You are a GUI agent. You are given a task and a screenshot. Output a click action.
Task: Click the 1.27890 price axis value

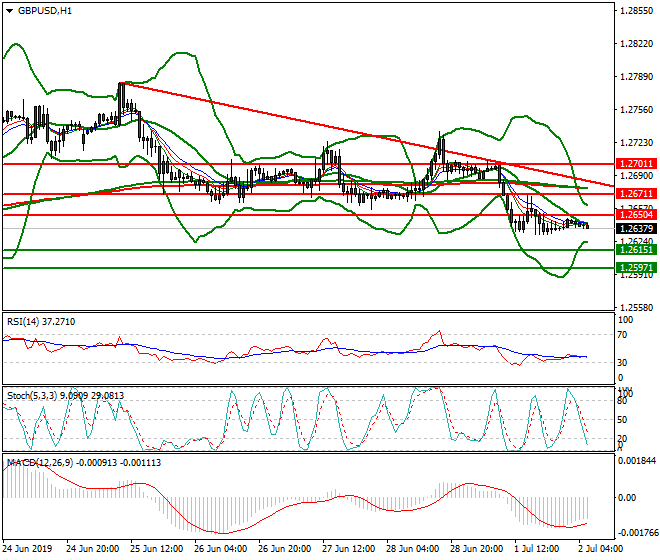point(637,77)
